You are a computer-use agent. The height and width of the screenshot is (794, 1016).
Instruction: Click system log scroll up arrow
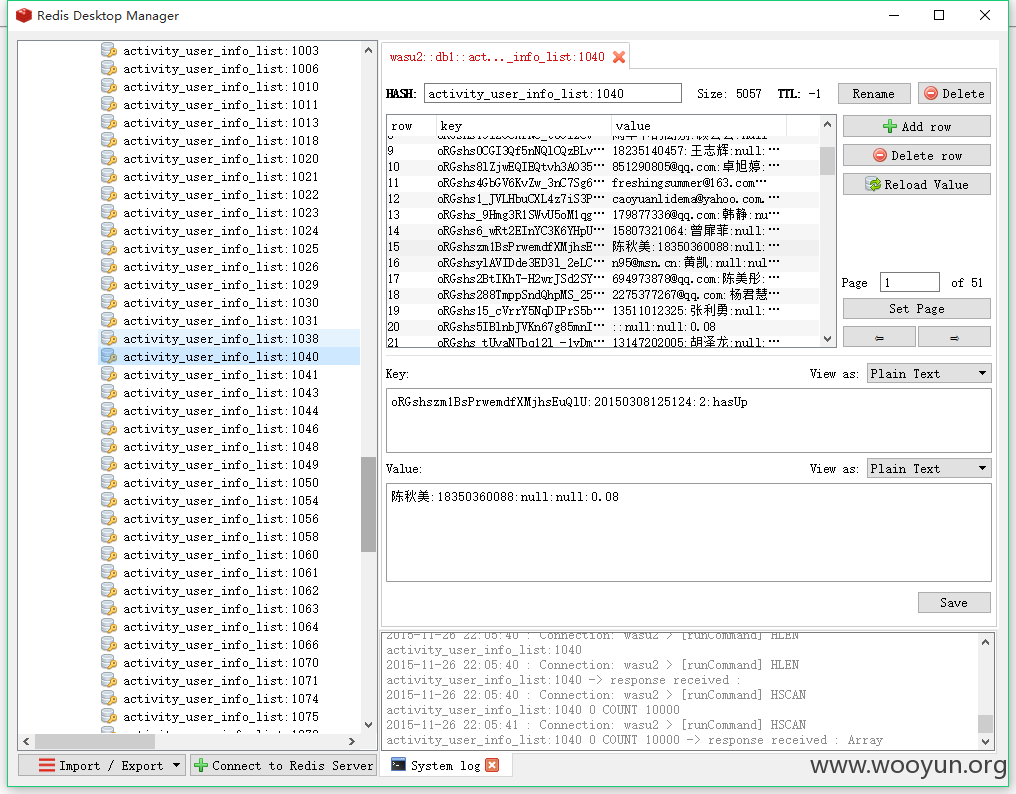985,642
